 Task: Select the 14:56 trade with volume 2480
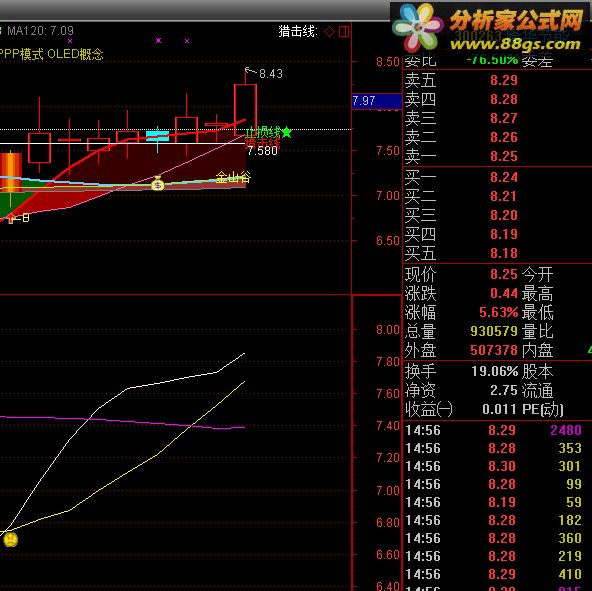point(497,430)
